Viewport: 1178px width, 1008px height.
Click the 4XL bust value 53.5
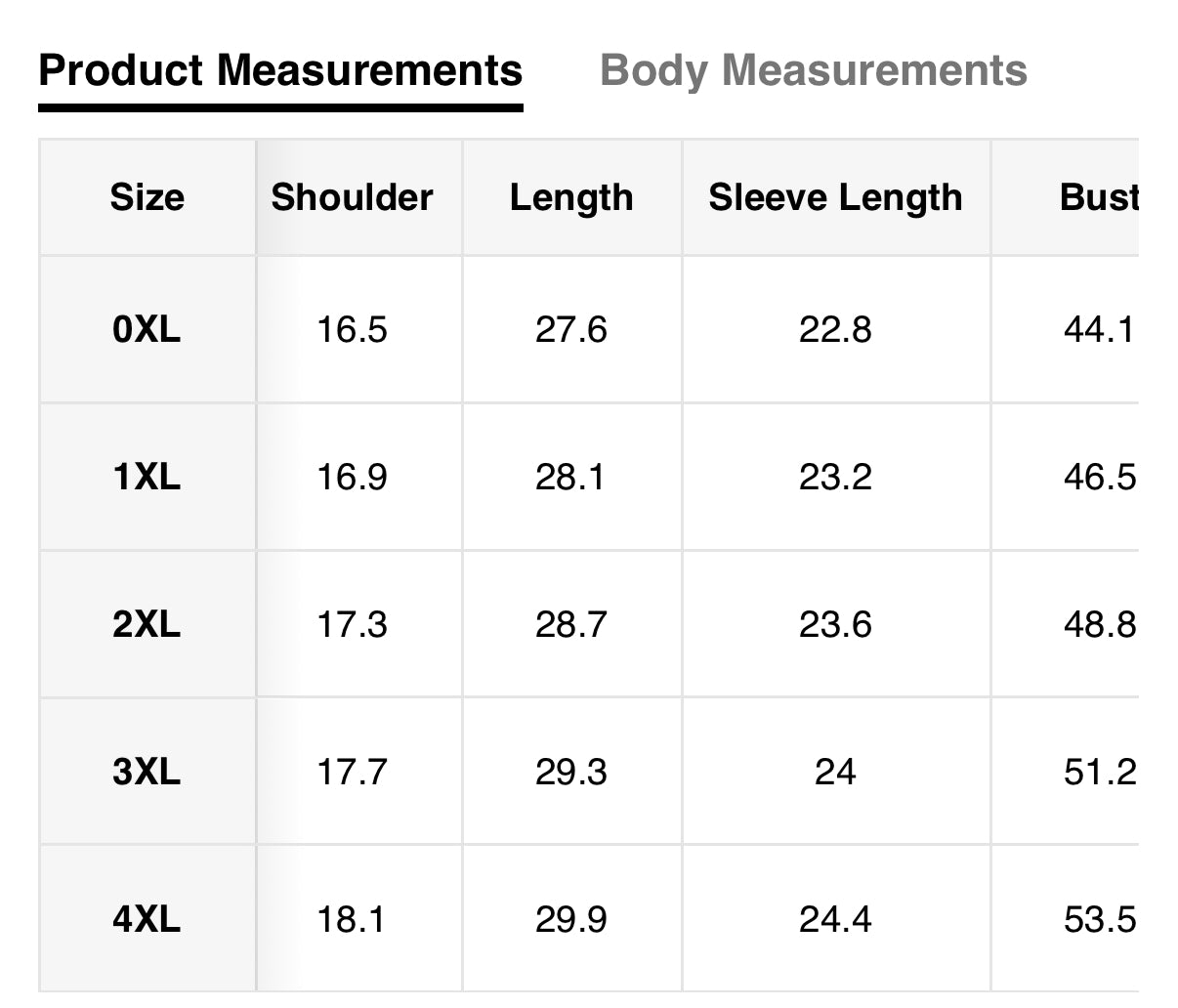pyautogui.click(x=1099, y=920)
